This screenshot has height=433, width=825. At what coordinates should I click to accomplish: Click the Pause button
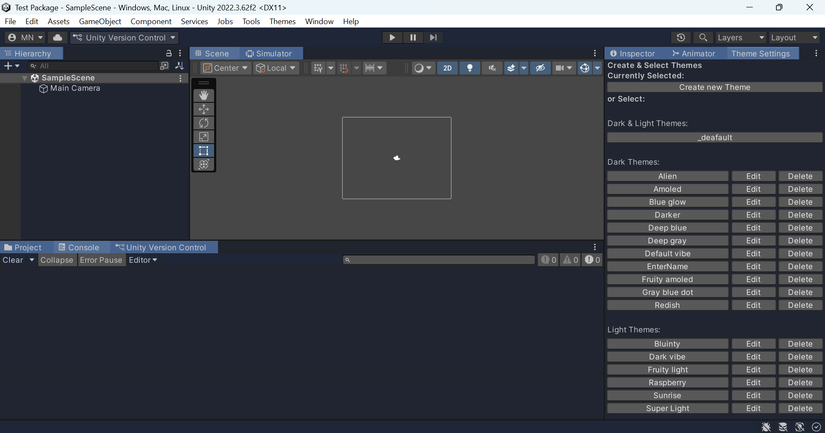pyautogui.click(x=413, y=37)
